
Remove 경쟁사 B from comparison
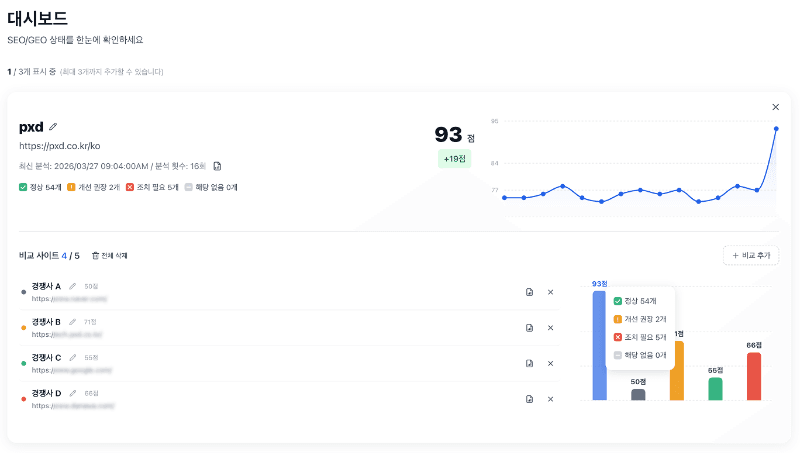click(x=551, y=328)
